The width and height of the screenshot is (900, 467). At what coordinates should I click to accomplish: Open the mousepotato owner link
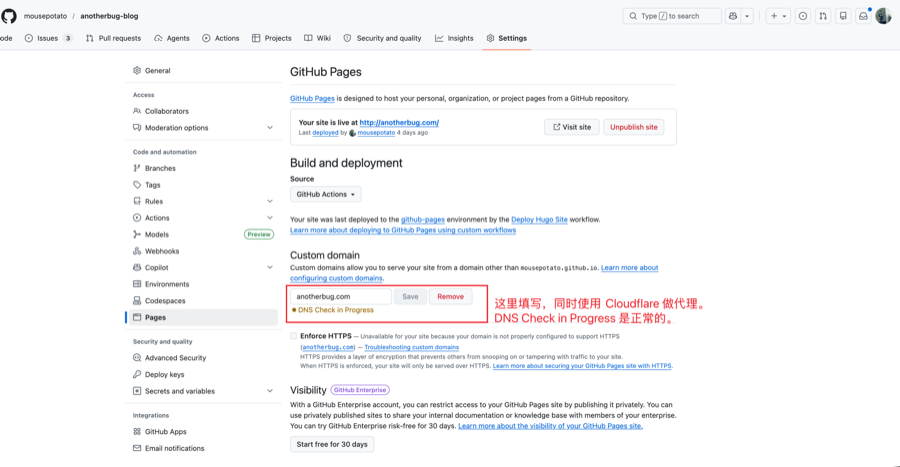click(45, 16)
